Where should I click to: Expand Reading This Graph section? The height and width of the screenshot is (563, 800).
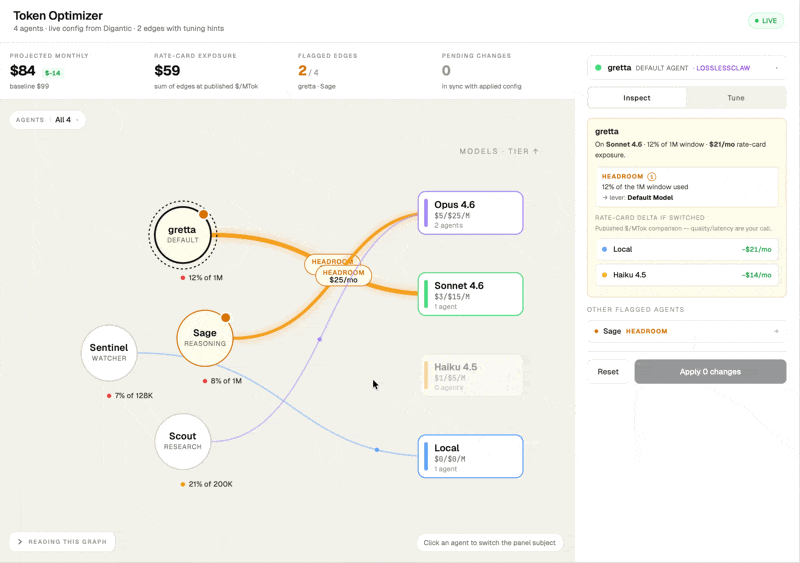(62, 542)
